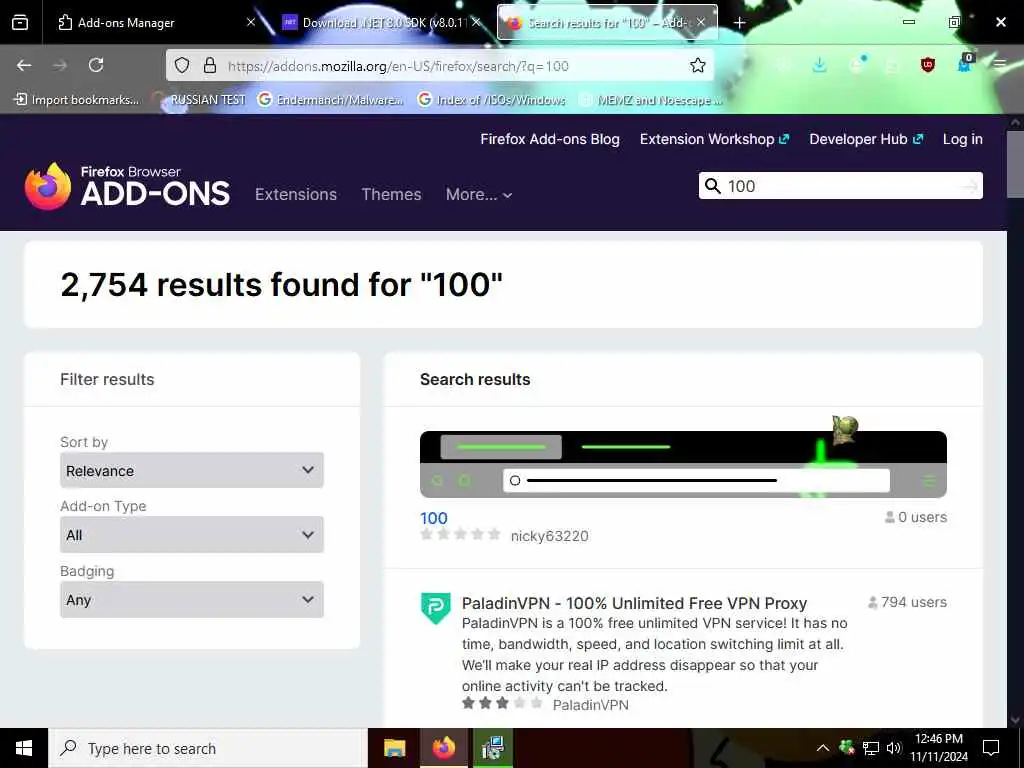Go back to the previous page

click(x=24, y=65)
